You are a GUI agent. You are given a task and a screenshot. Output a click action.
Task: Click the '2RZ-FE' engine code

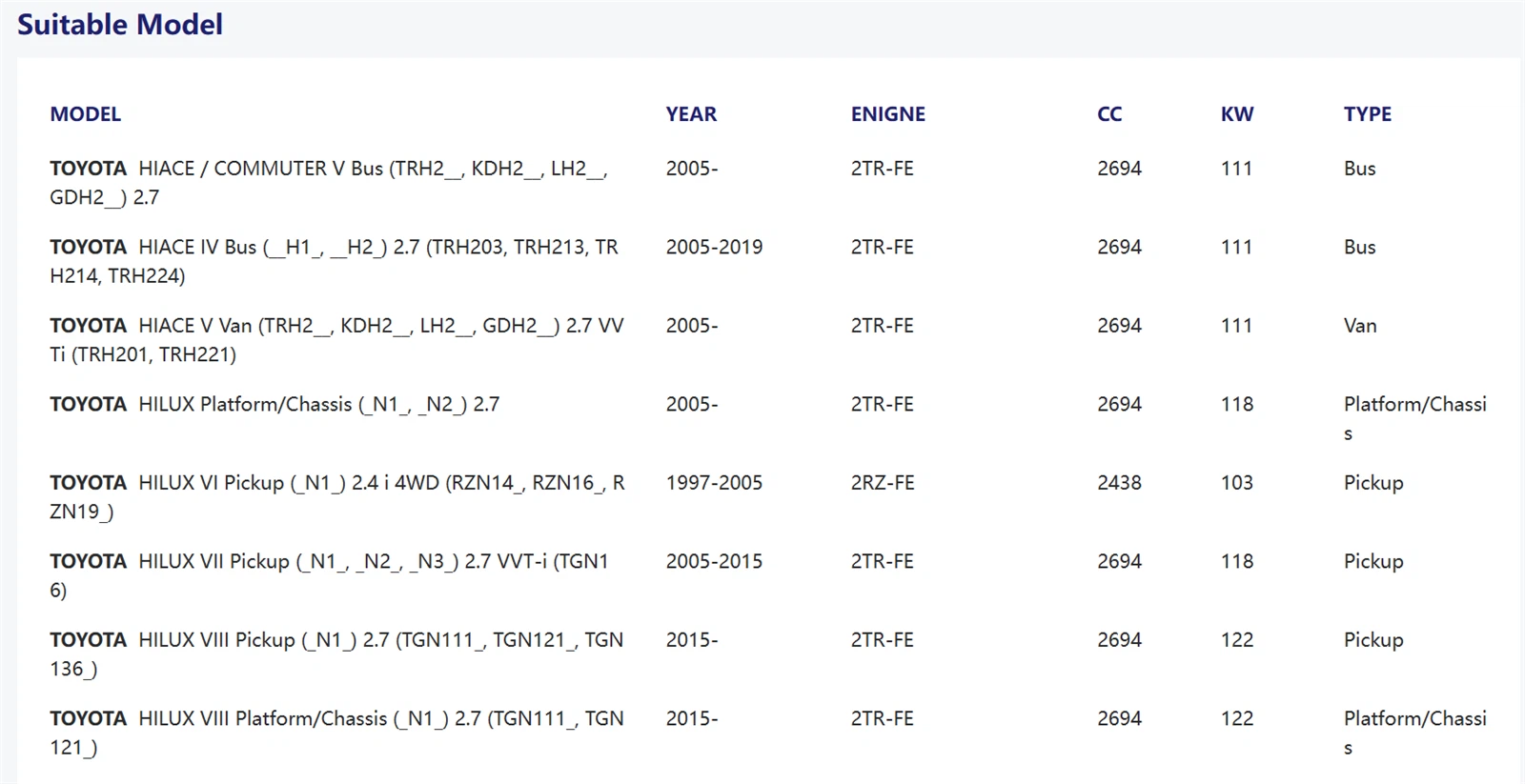[x=883, y=483]
